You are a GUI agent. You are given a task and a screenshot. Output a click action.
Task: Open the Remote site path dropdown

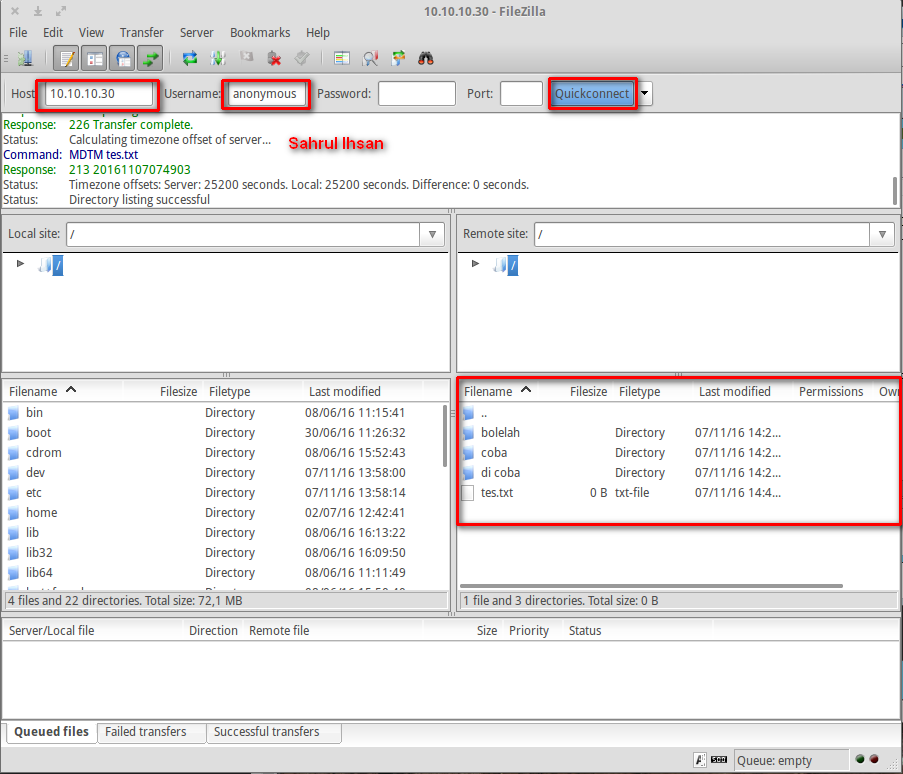tap(882, 234)
